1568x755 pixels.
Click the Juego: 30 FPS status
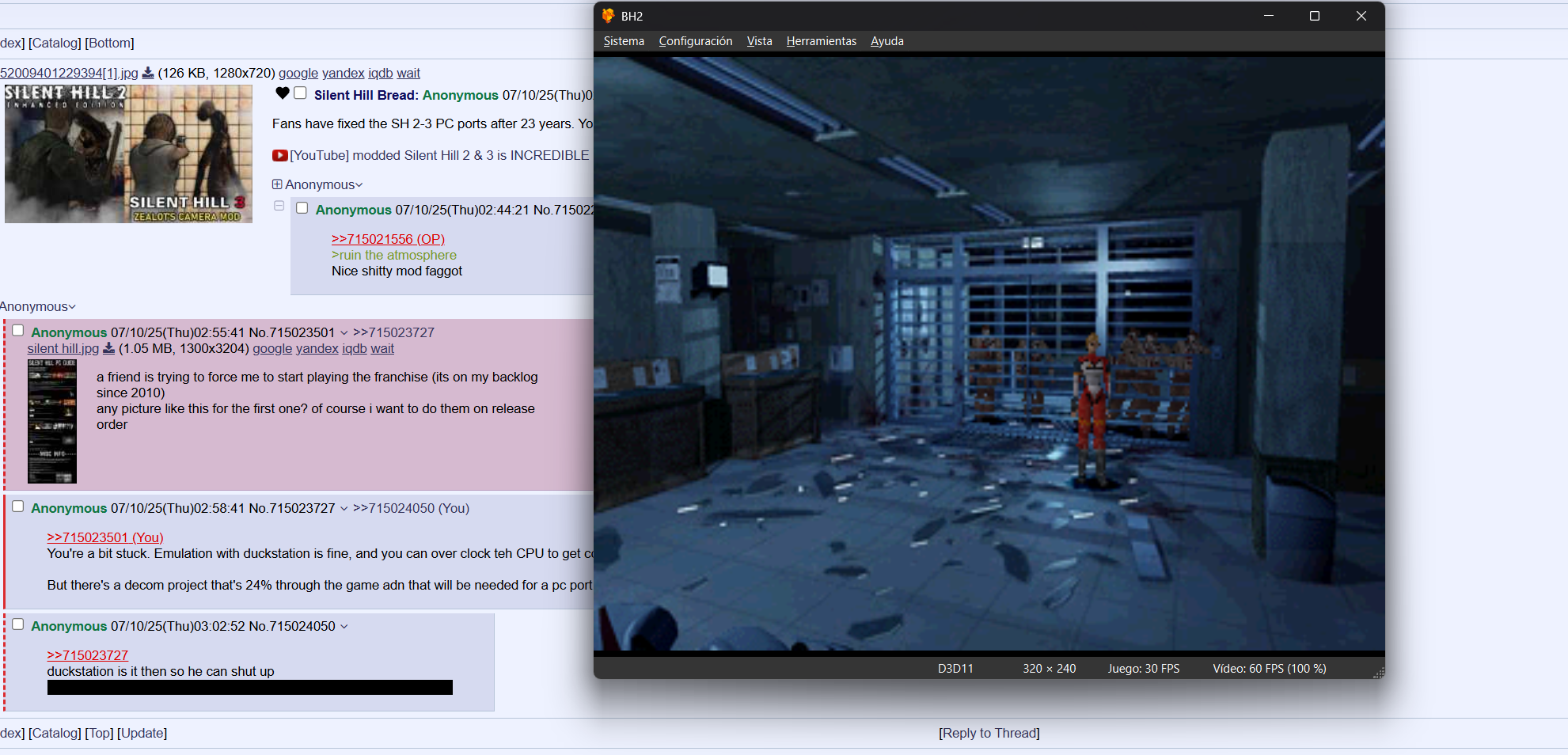tap(1143, 669)
